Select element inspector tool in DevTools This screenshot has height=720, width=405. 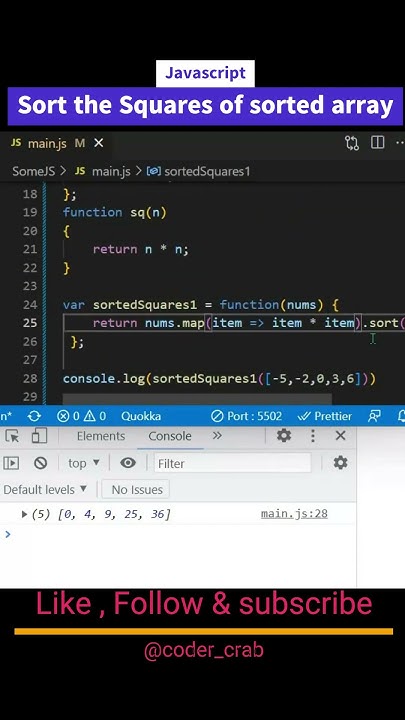coord(12,436)
